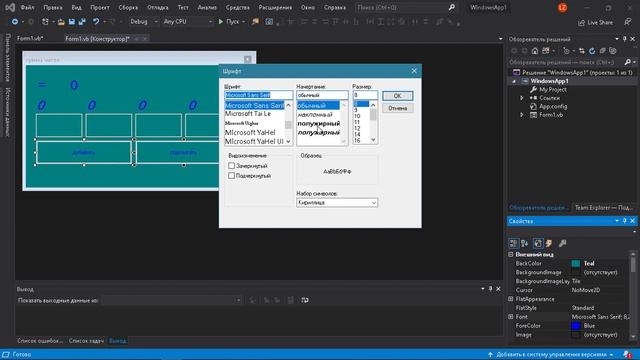The height and width of the screenshot is (360, 640).
Task: Open the Отладка menu
Action: pos(158,7)
